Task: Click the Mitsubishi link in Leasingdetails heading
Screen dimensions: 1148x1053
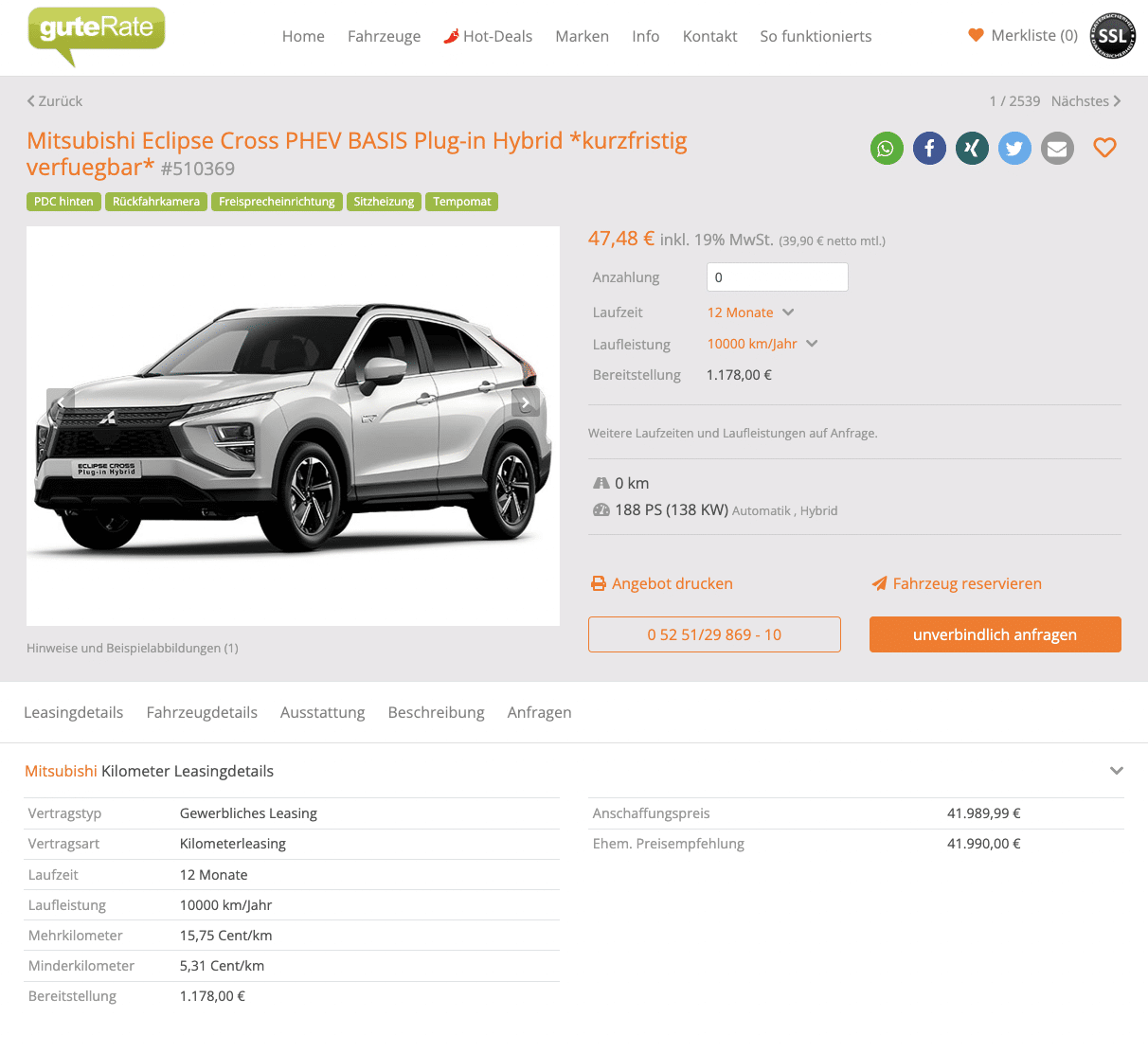Action: pyautogui.click(x=61, y=771)
